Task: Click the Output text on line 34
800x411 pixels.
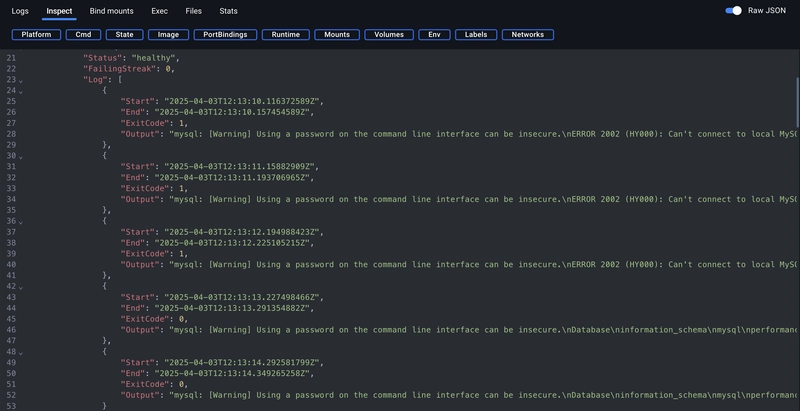Action: [x=484, y=199]
